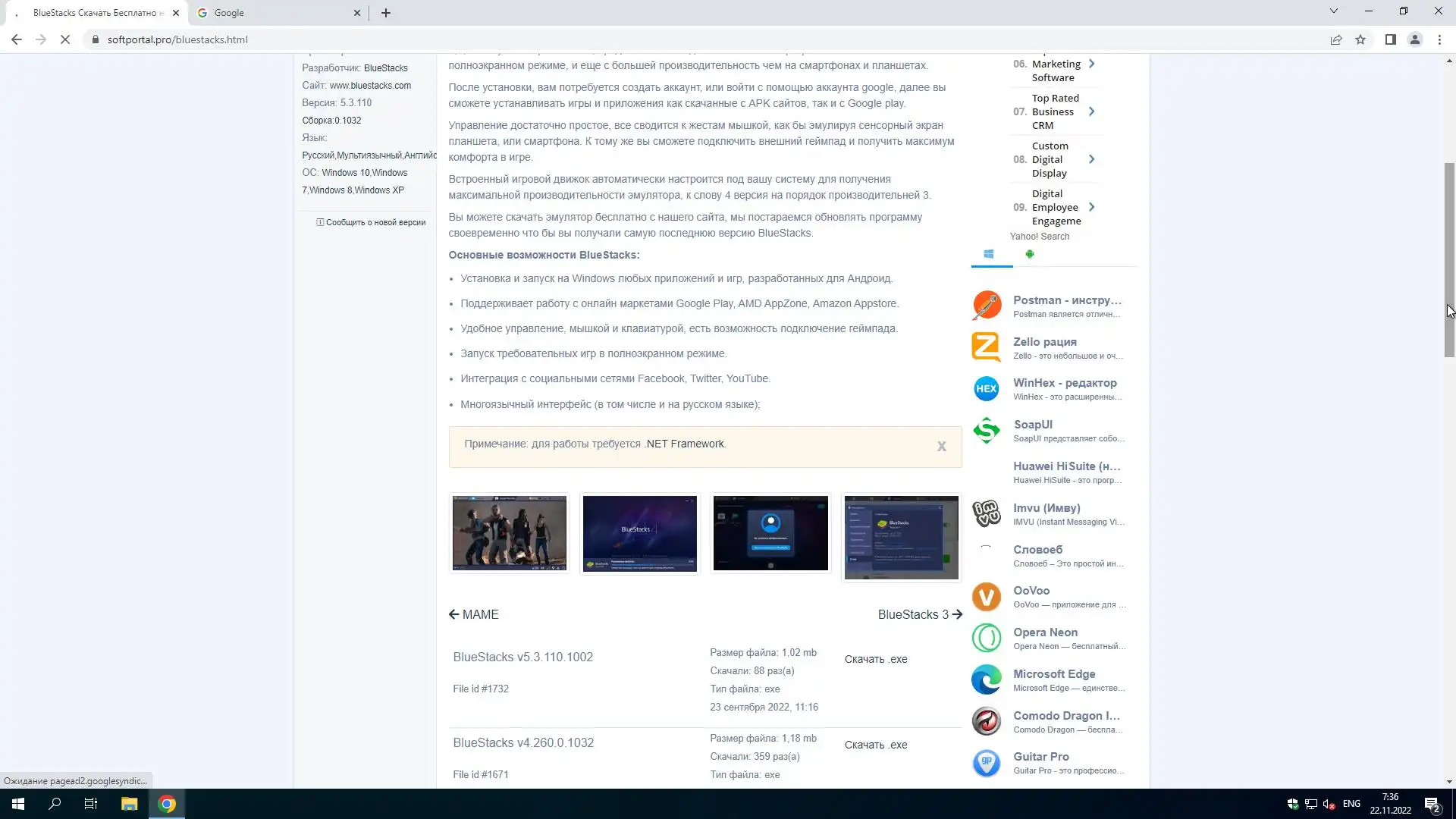The height and width of the screenshot is (819, 1456).
Task: Expand the Custom Digital Display arrow
Action: pos(1091,159)
